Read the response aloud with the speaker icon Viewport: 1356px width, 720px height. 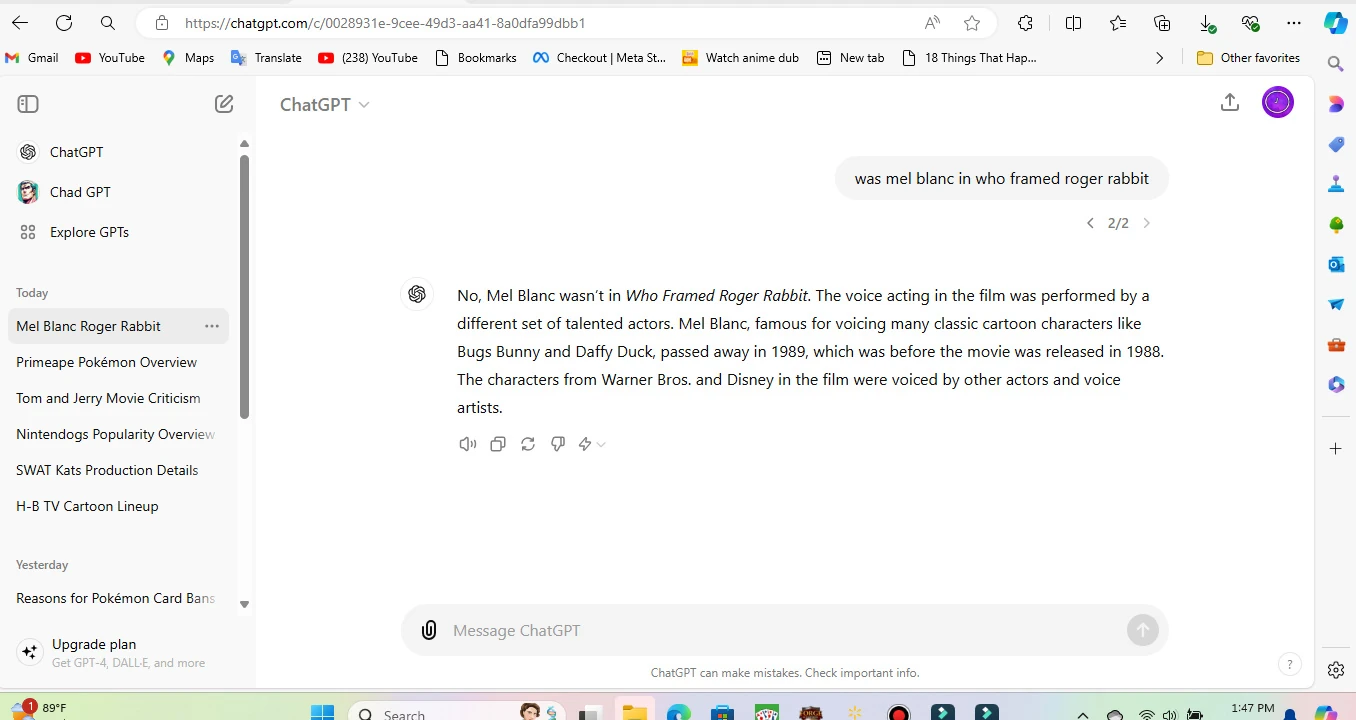[467, 443]
